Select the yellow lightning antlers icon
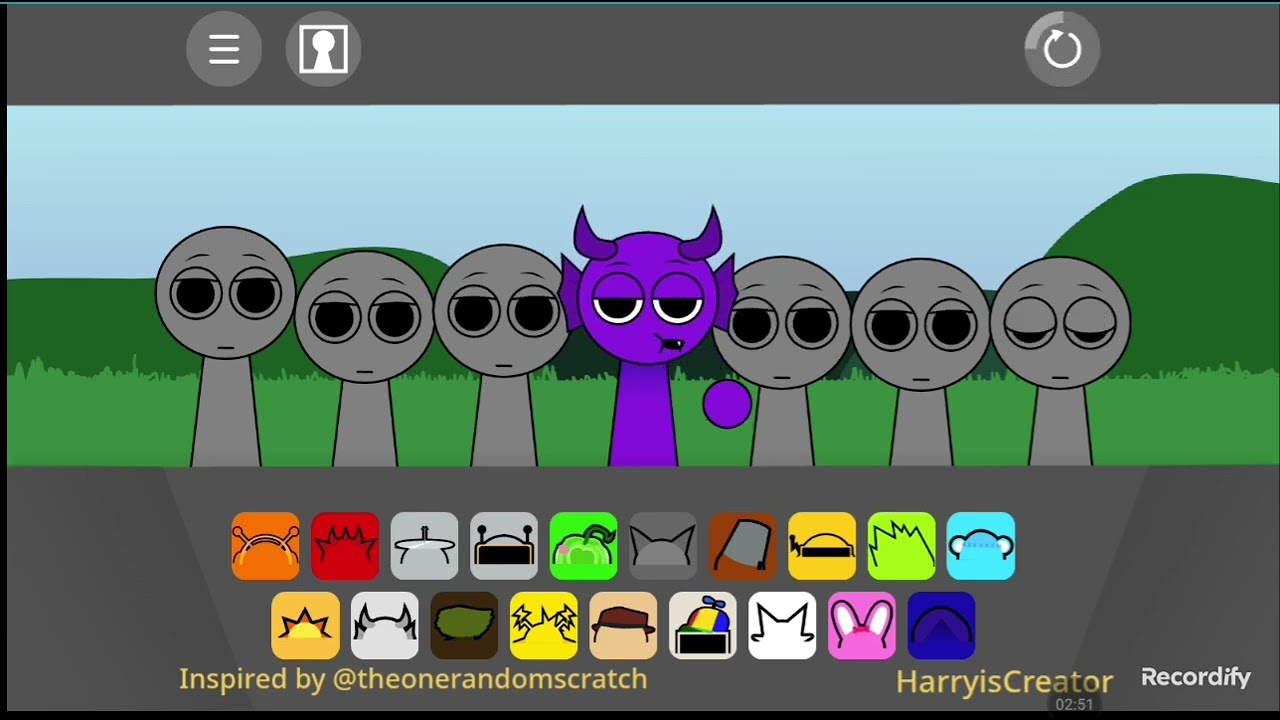The image size is (1280, 720). click(544, 626)
